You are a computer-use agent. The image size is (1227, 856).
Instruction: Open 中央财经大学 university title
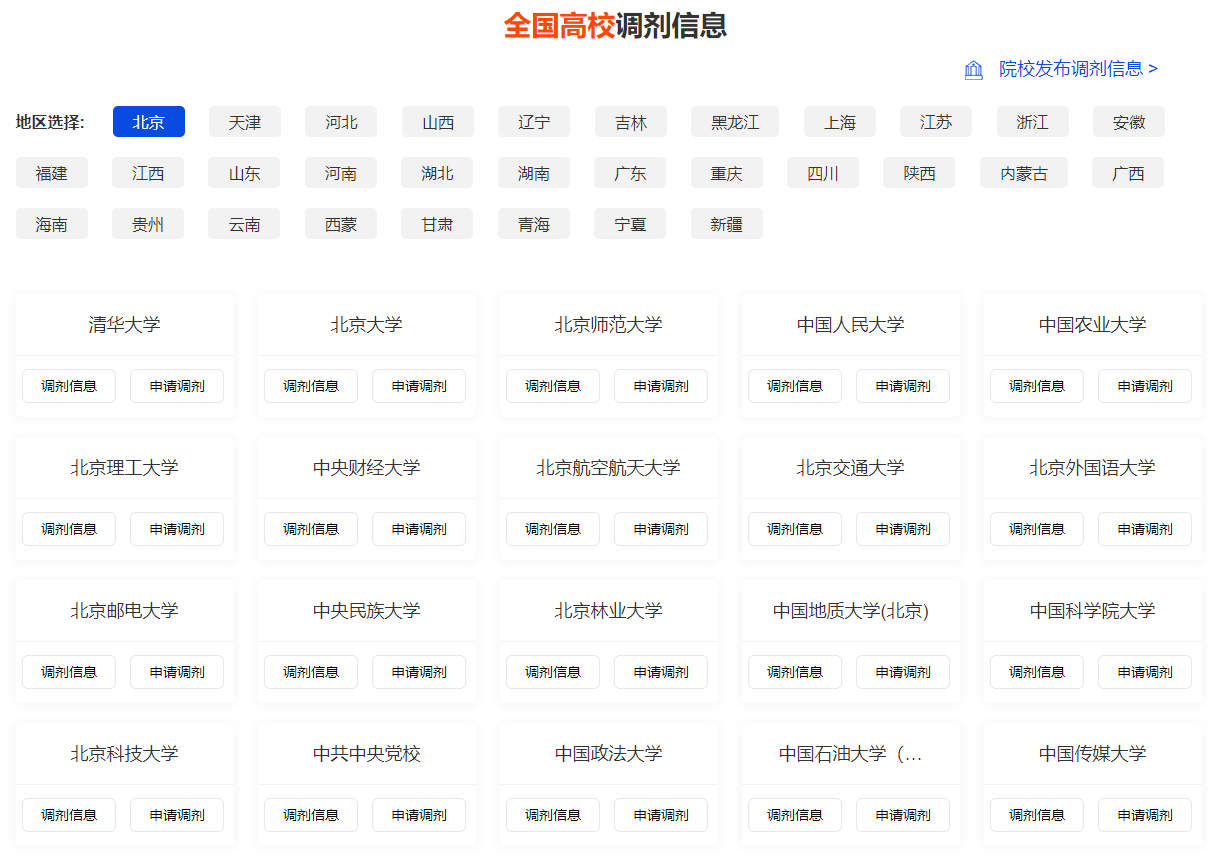pyautogui.click(x=367, y=467)
